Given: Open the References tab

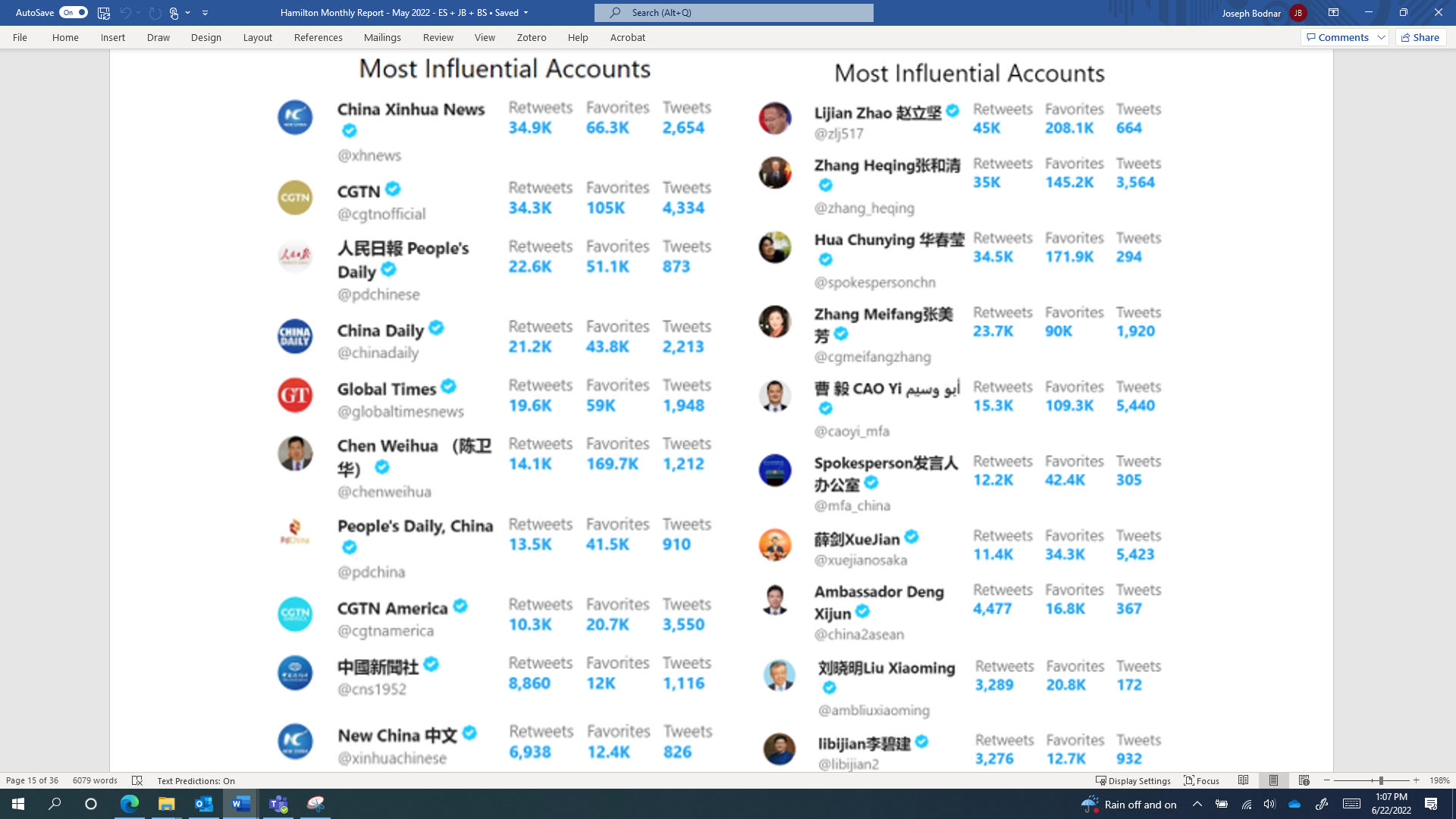Looking at the screenshot, I should (318, 37).
